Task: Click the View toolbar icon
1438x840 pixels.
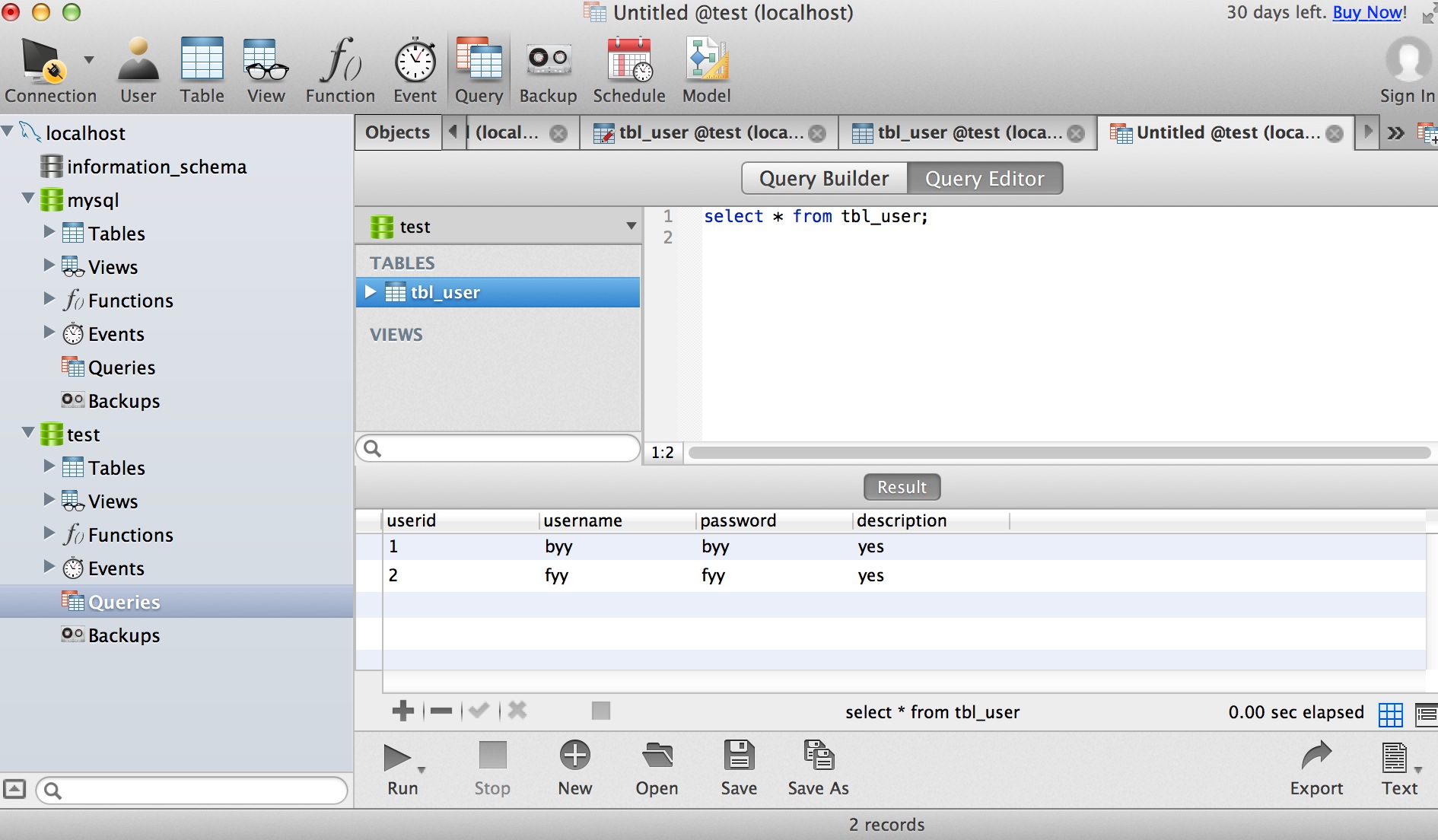Action: click(266, 70)
